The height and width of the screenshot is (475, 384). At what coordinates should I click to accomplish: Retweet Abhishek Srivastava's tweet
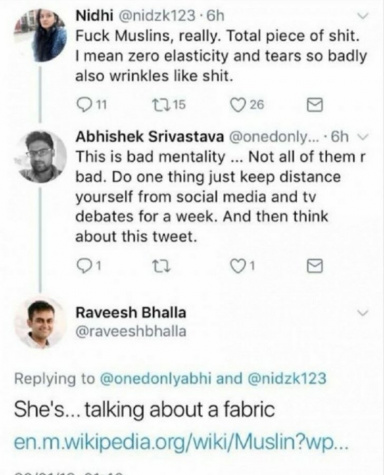[x=161, y=266]
